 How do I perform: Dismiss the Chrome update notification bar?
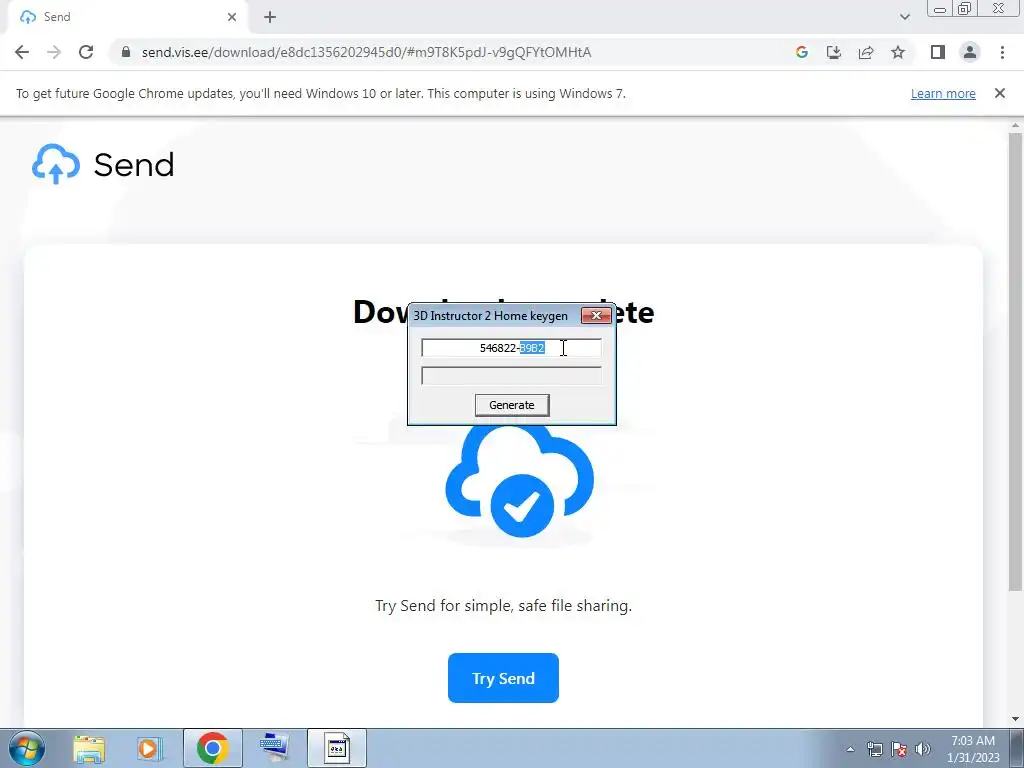point(1000,93)
